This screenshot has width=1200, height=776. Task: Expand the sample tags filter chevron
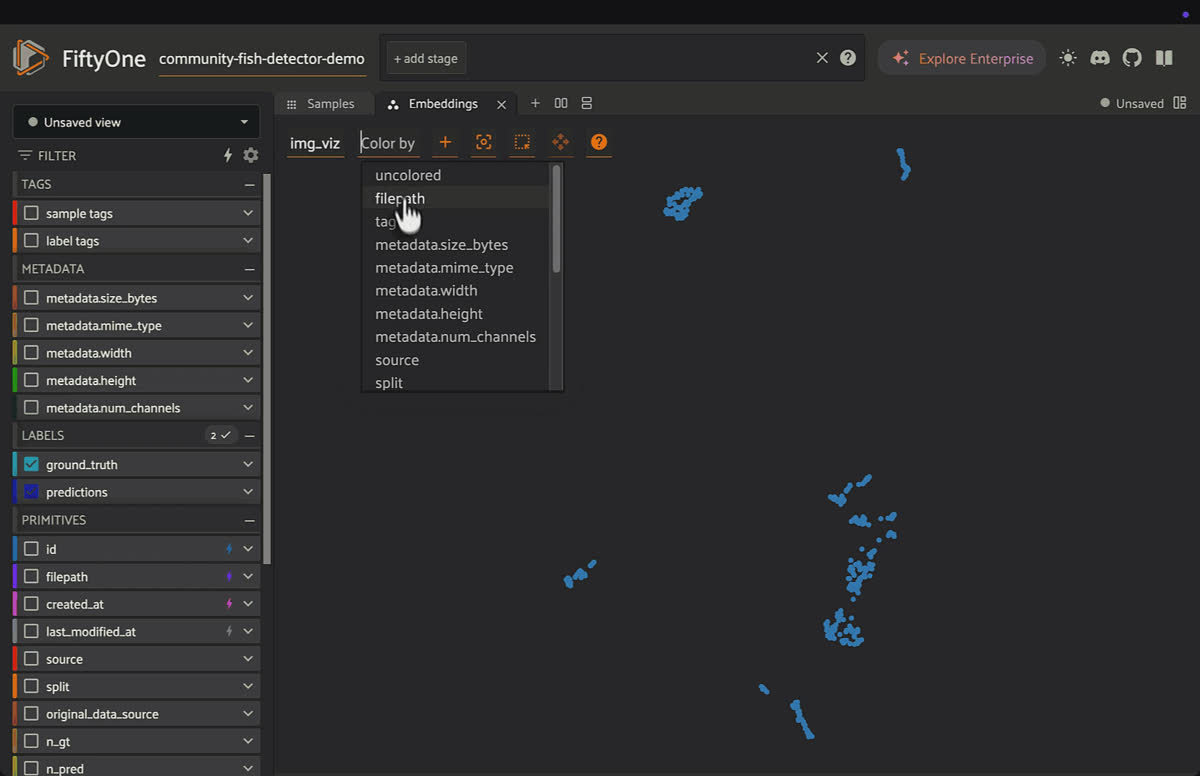click(248, 213)
